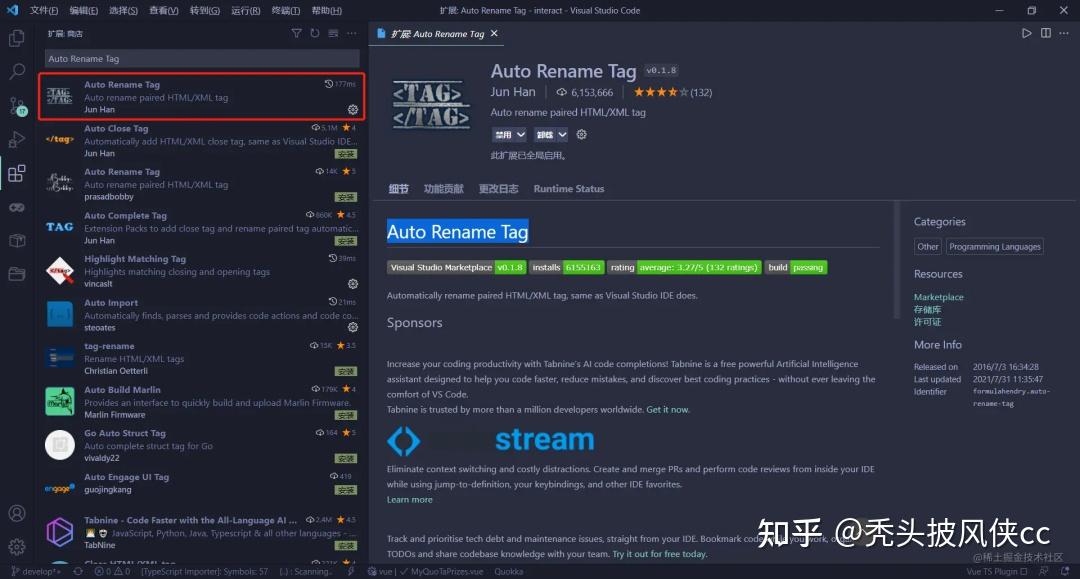Open extensions panel more actions ellipsis
Viewport: 1080px width, 579px height.
coord(352,33)
